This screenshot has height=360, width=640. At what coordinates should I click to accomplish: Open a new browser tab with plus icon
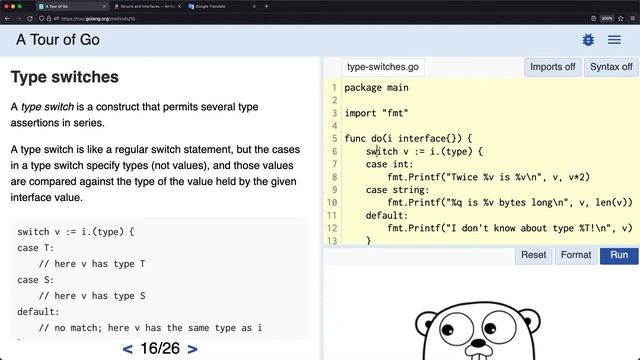(266, 6)
